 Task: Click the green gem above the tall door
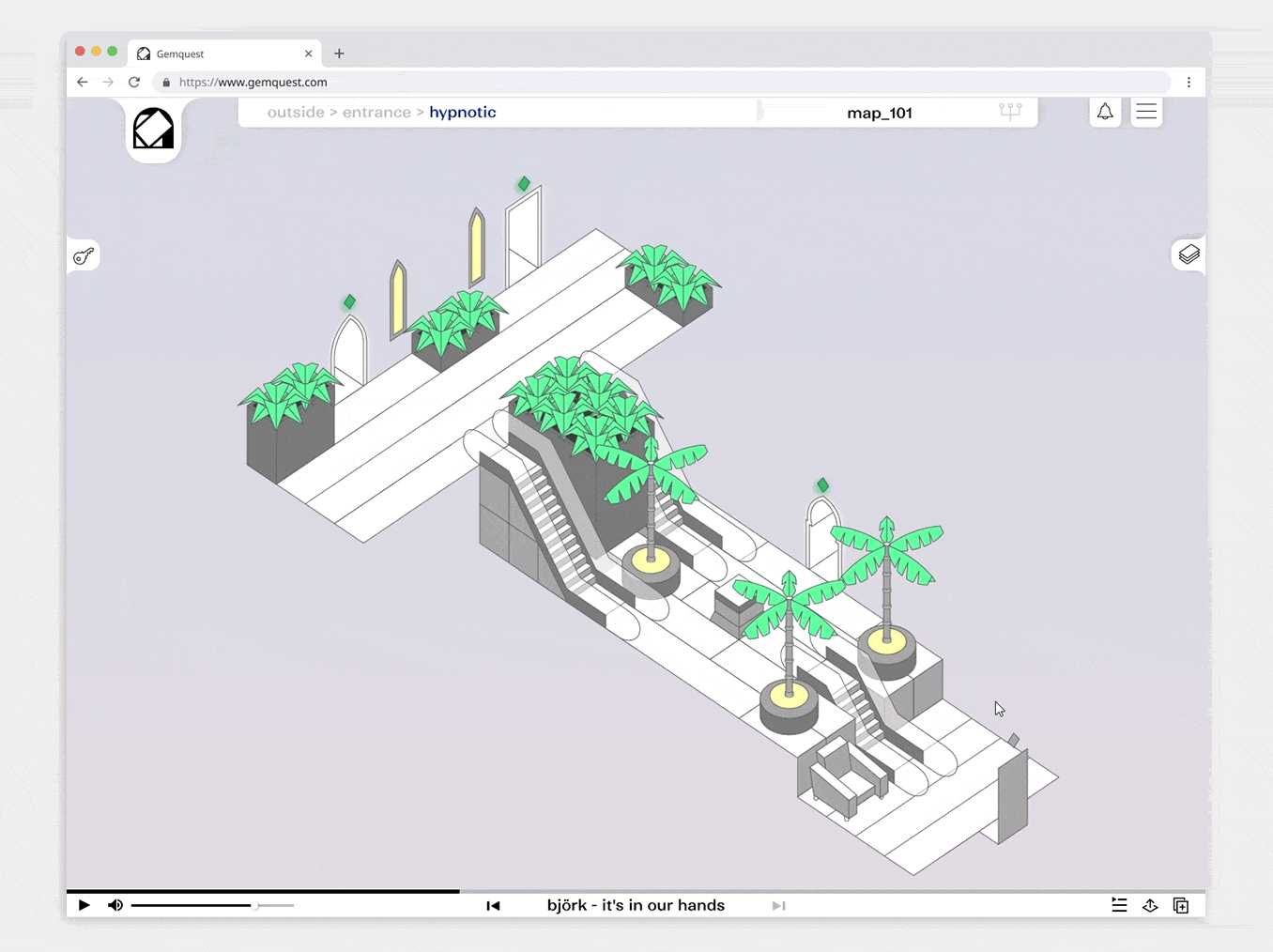(x=524, y=184)
